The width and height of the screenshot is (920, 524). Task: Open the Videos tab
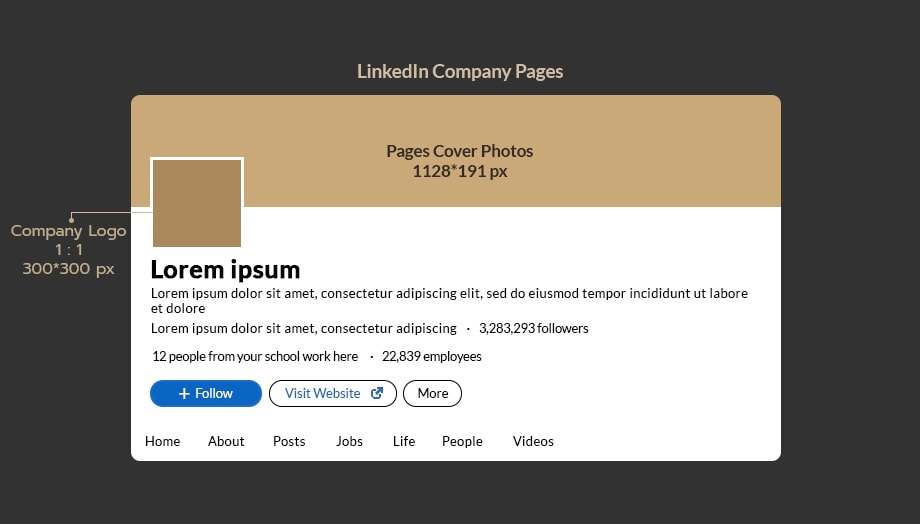click(x=533, y=441)
